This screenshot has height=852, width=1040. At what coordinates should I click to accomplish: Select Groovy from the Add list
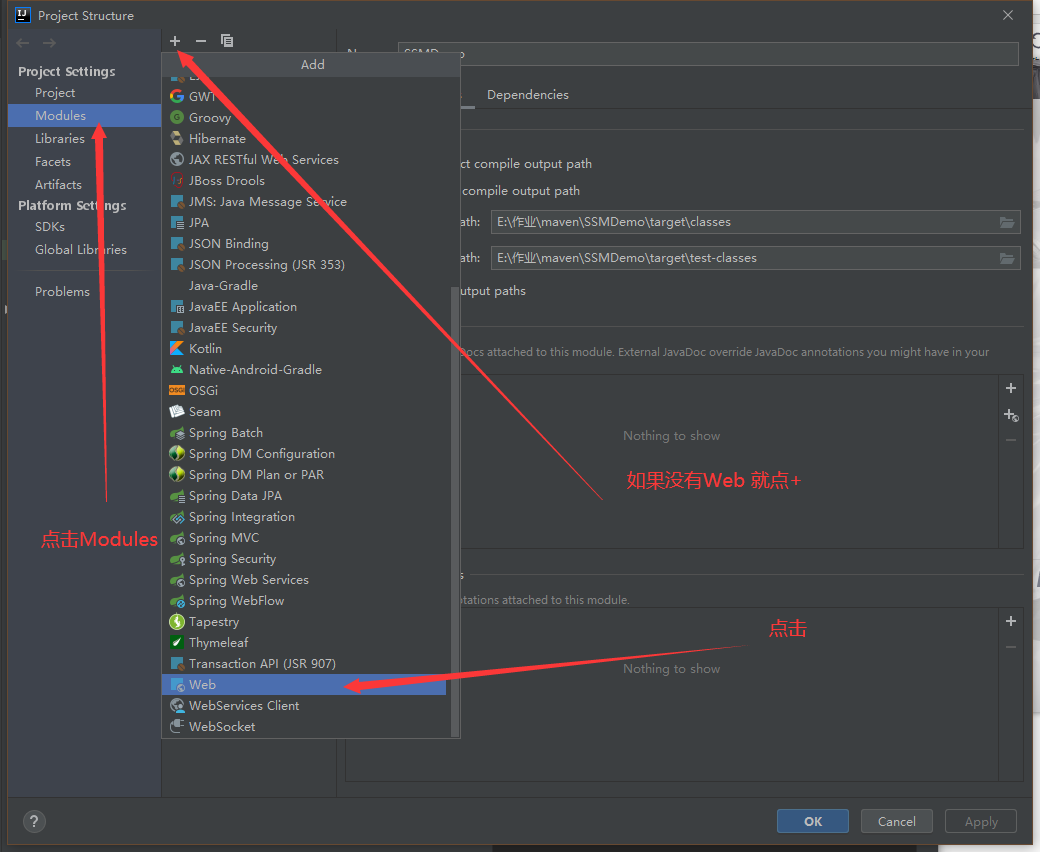click(304, 117)
